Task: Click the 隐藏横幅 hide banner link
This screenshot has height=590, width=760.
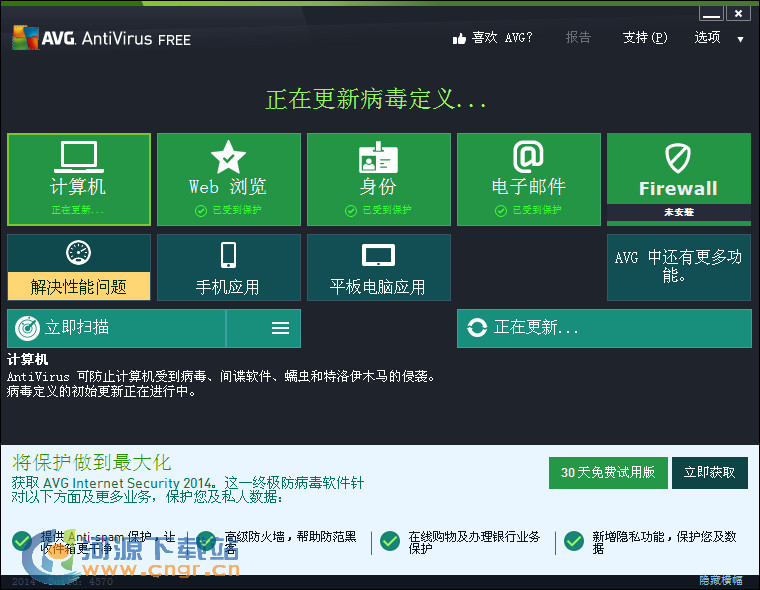Action: point(721,580)
